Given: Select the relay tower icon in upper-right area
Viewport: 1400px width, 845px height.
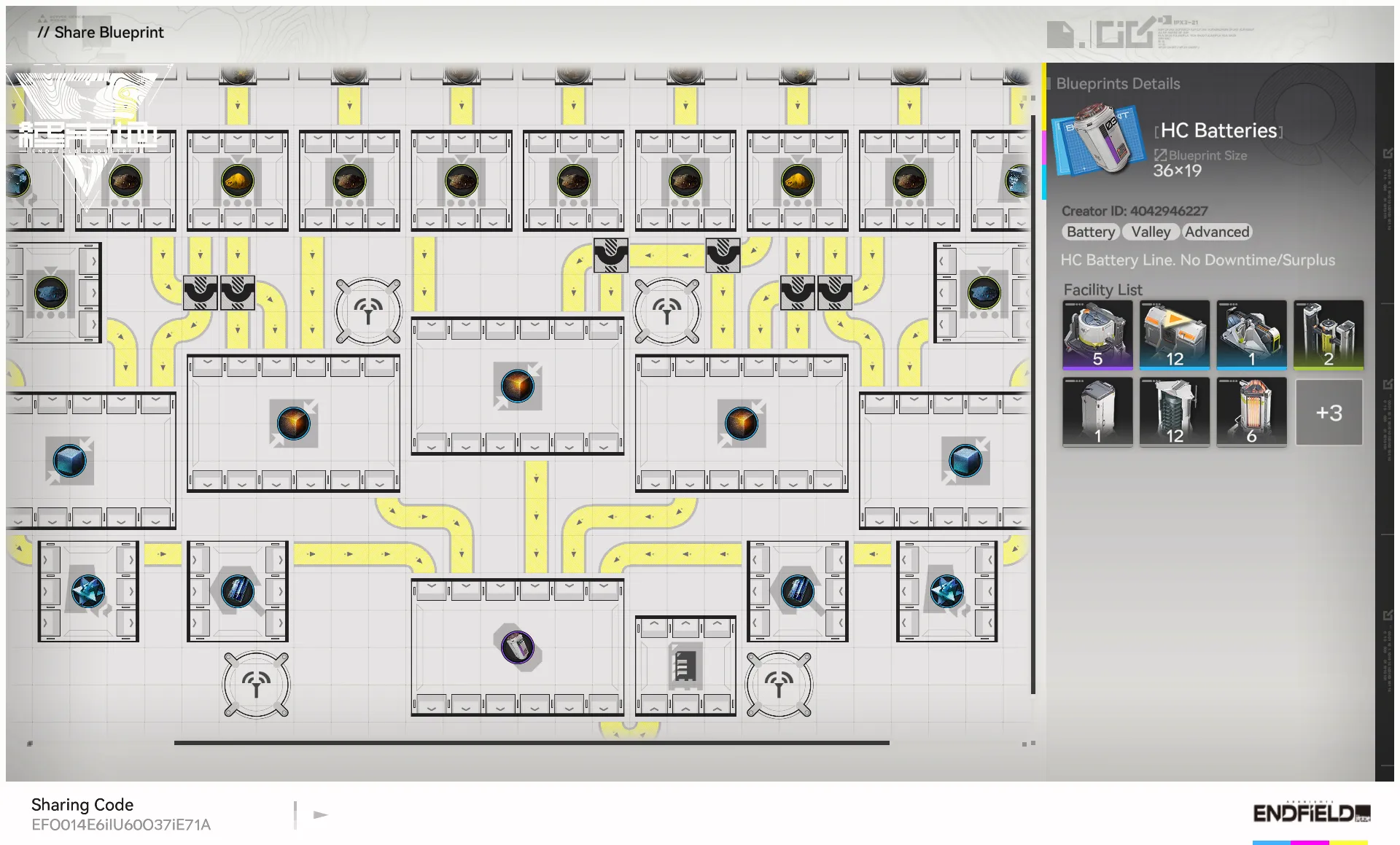Looking at the screenshot, I should pyautogui.click(x=666, y=311).
